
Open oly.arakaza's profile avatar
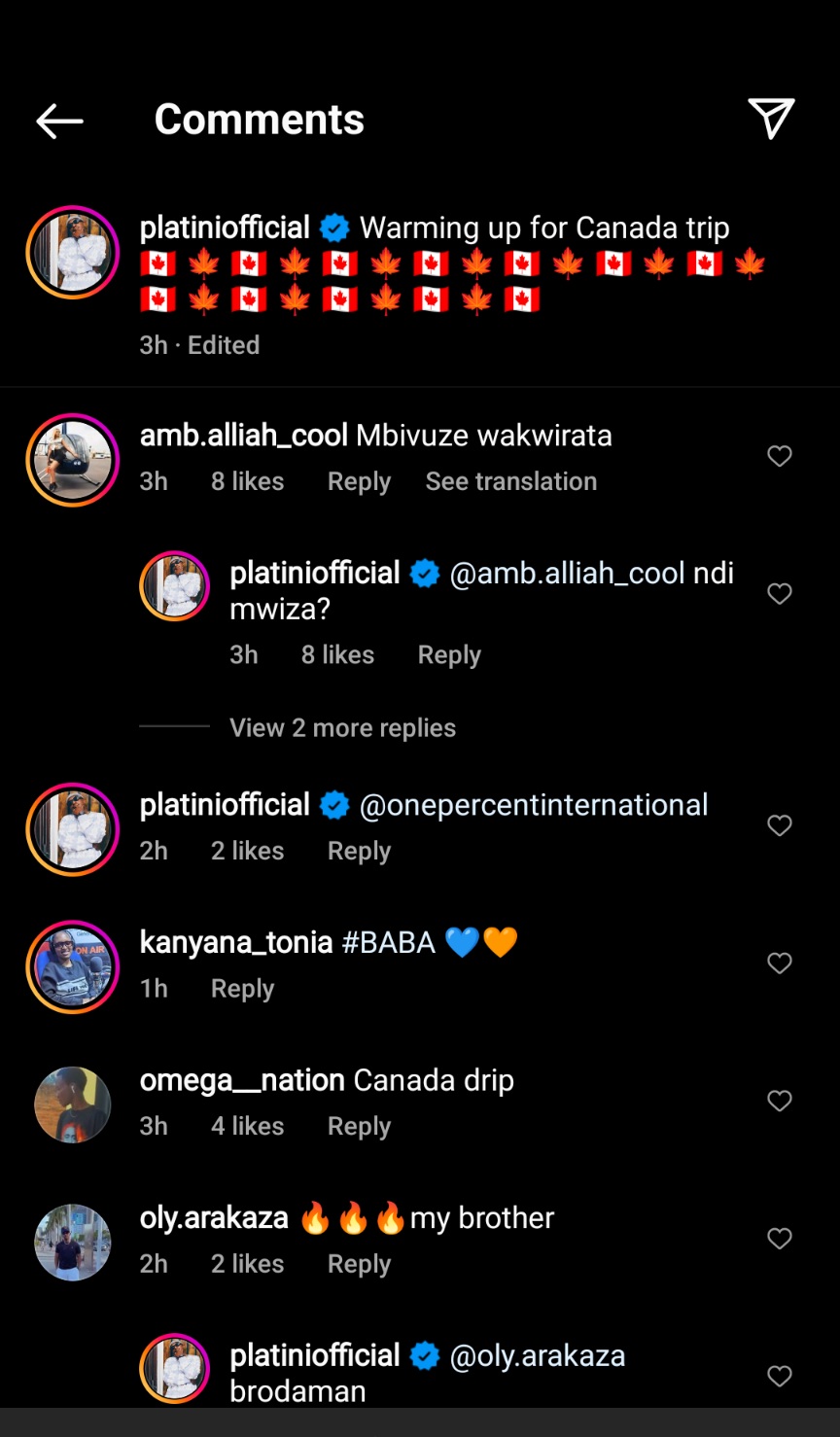(x=73, y=1243)
